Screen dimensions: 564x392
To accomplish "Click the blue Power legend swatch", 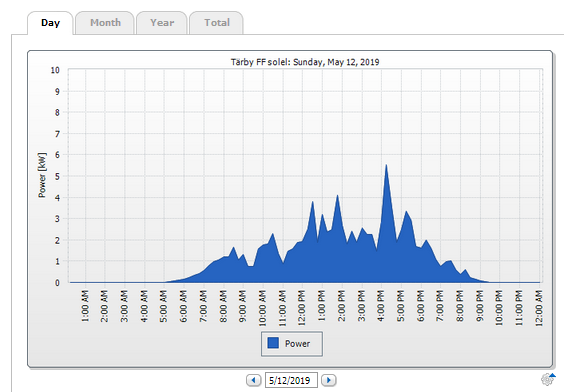I will click(273, 343).
